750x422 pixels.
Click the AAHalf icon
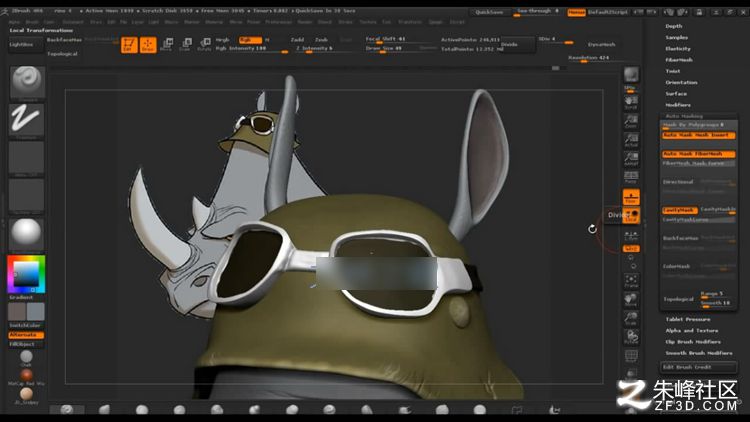pyautogui.click(x=631, y=159)
